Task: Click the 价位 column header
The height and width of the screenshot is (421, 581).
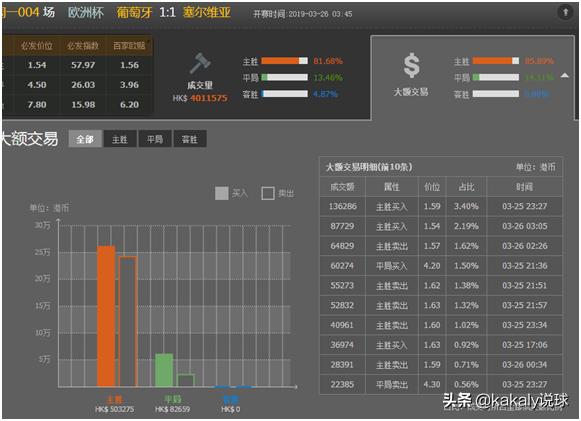Action: pos(432,187)
